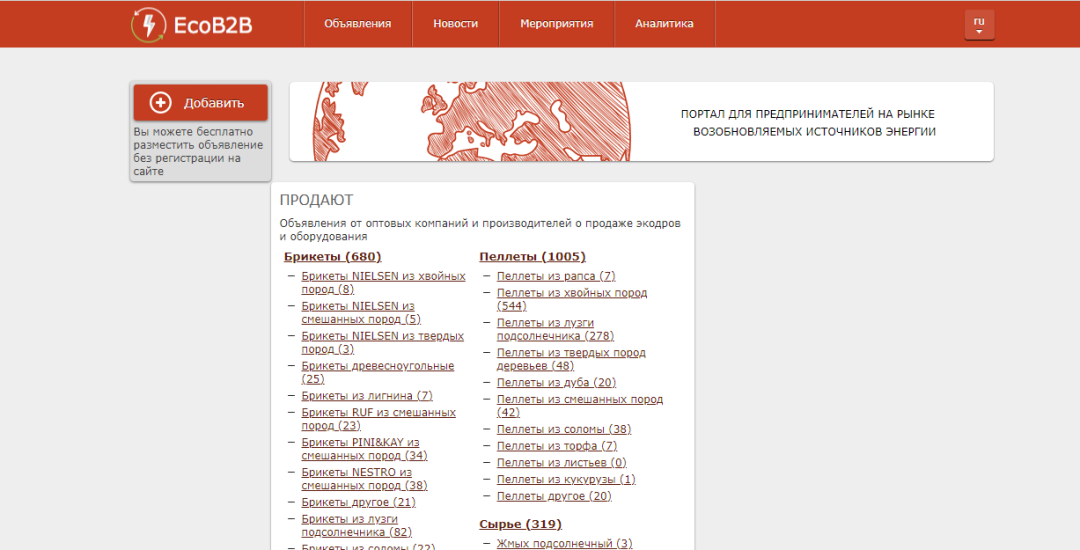Click the free-ad description under Добавить
This screenshot has width=1080, height=550.
198,151
